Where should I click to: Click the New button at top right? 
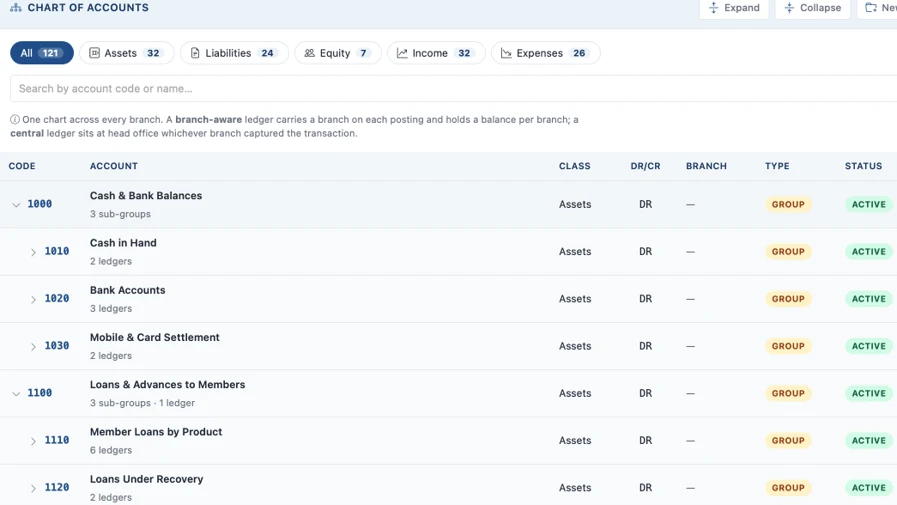click(x=878, y=8)
